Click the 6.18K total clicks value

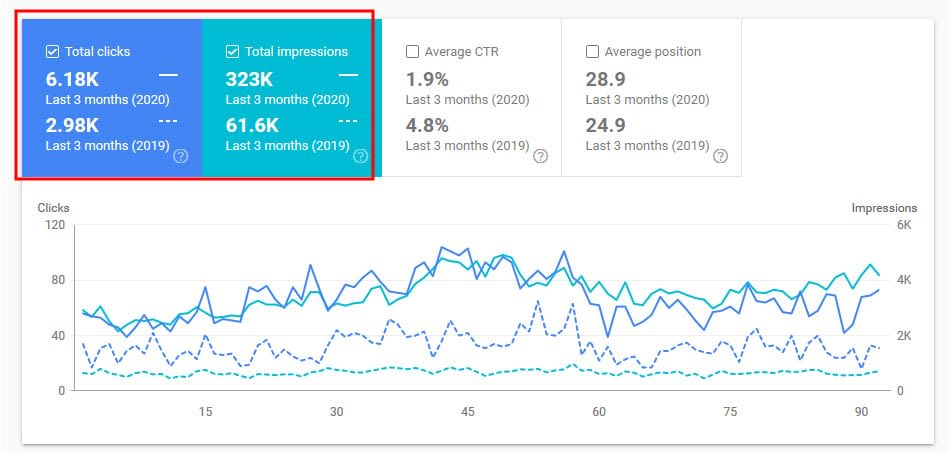(x=72, y=79)
